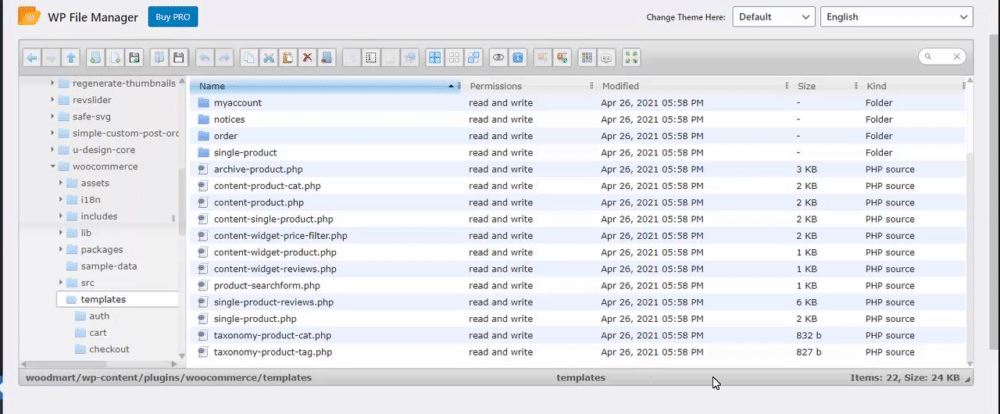Select the single-product folder row
Screen dimensions: 1000x414
coord(577,152)
